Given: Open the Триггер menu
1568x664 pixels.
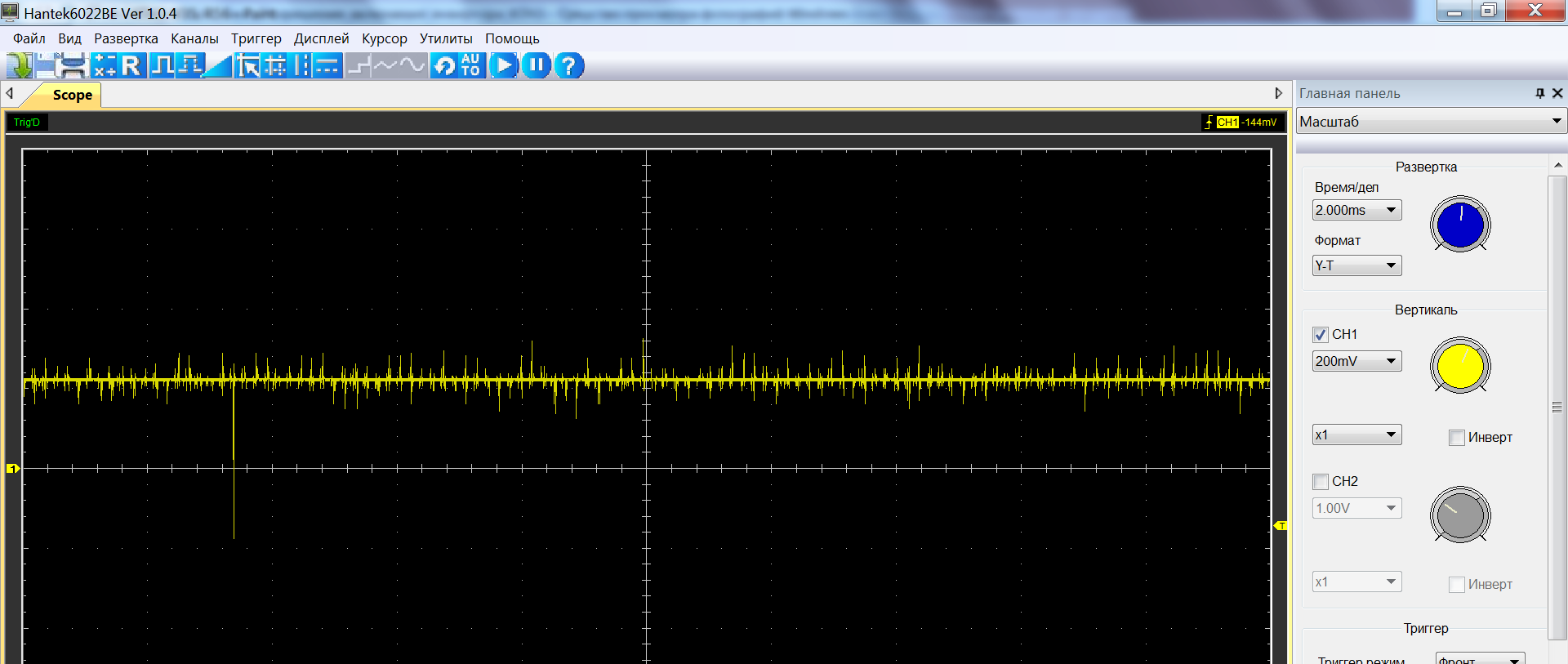Looking at the screenshot, I should pos(256,38).
